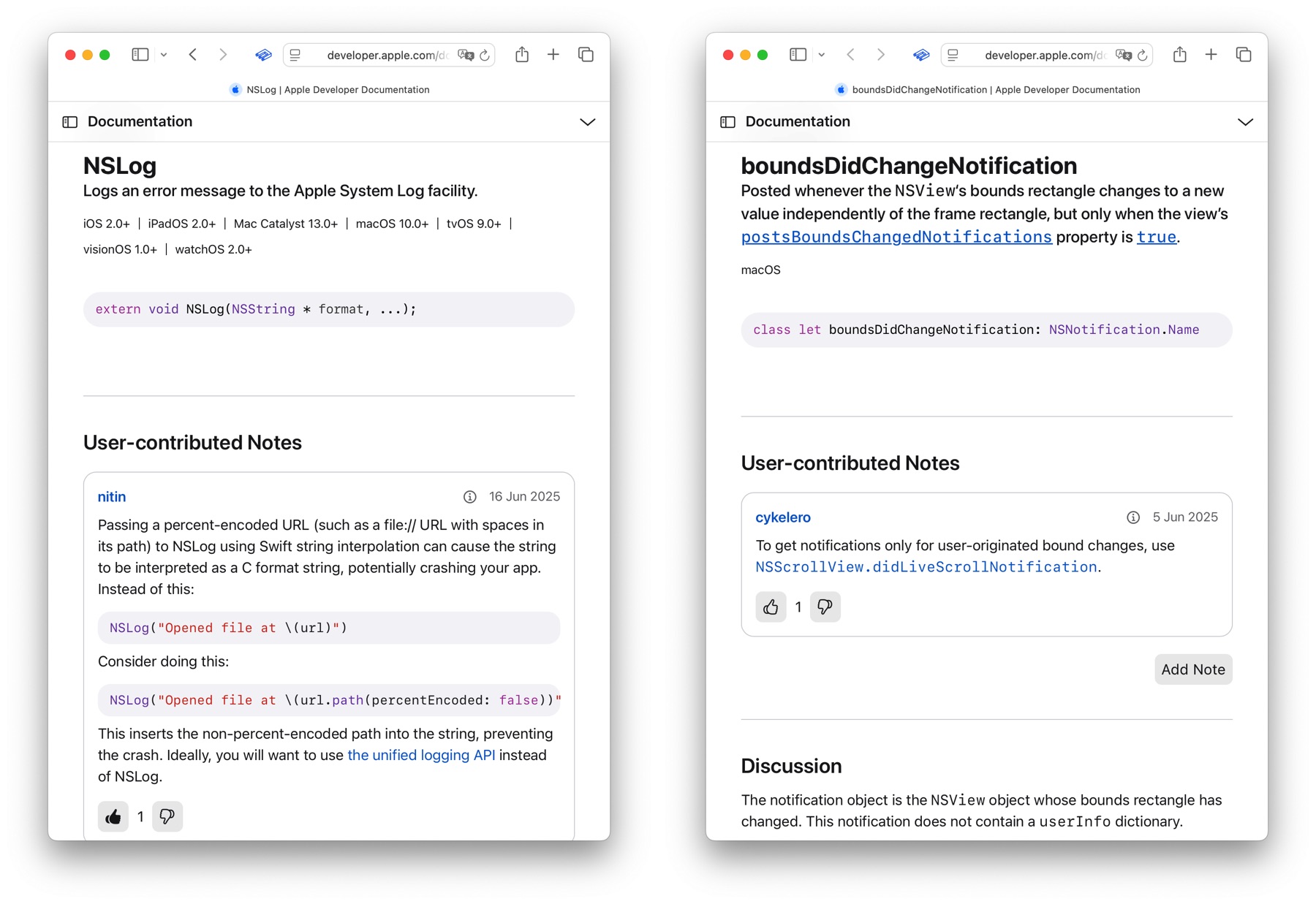Image resolution: width=1316 pixels, height=904 pixels.
Task: Click NSLog window address bar URL
Action: (x=387, y=55)
